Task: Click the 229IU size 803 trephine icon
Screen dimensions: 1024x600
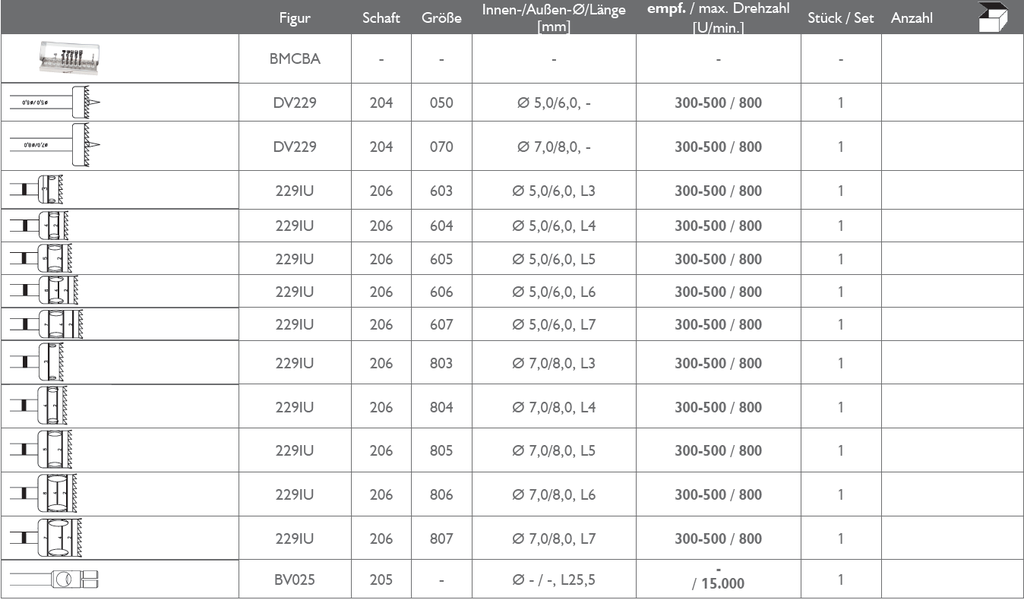Action: (37, 362)
